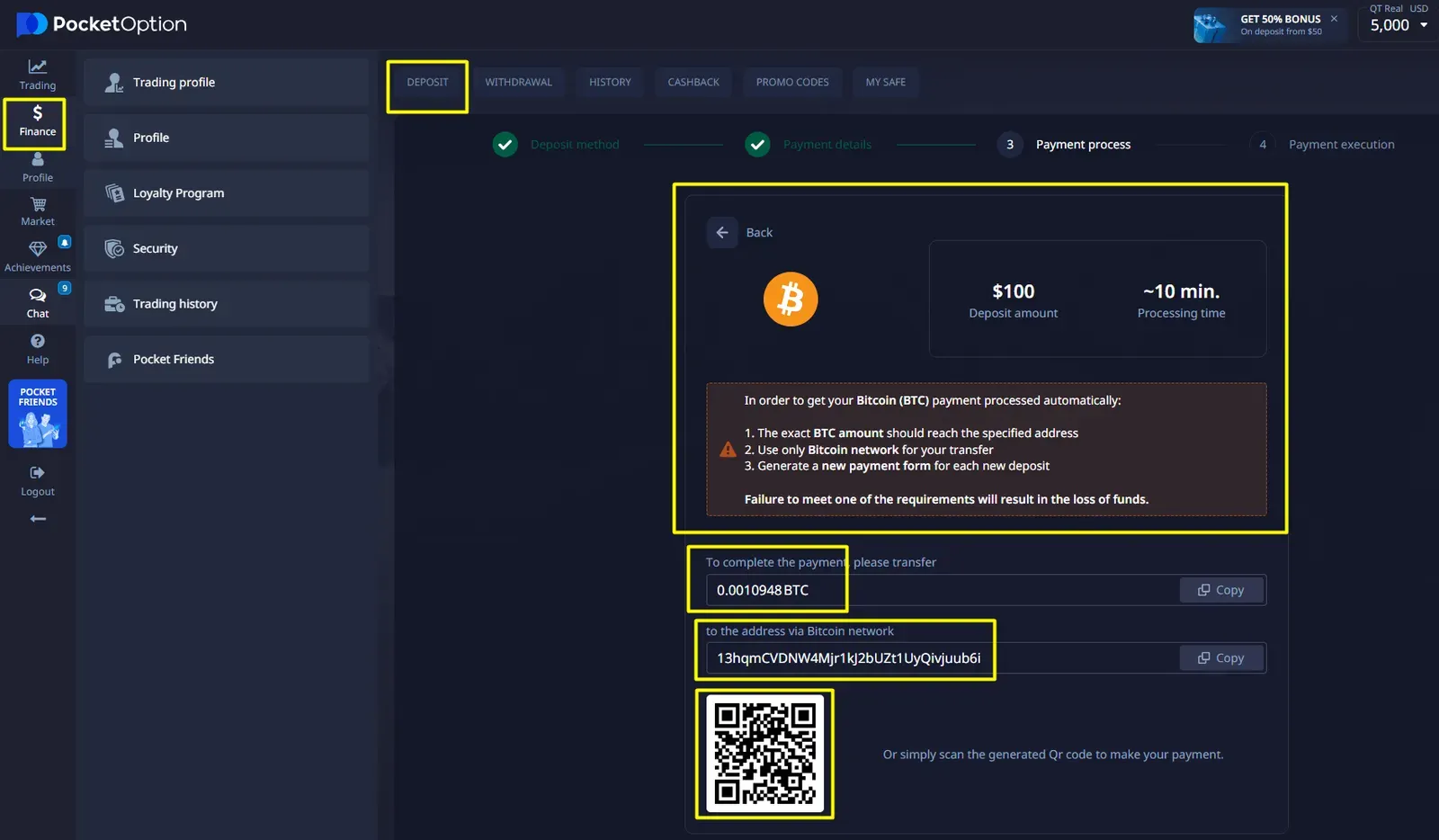Viewport: 1439px width, 840px height.
Task: Click the Pocket Friends promo banner
Action: (x=37, y=414)
